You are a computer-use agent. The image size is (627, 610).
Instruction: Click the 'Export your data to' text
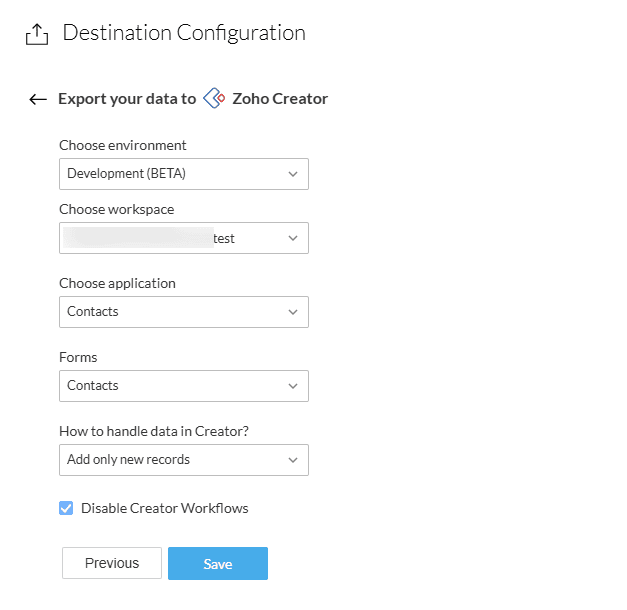tap(127, 99)
